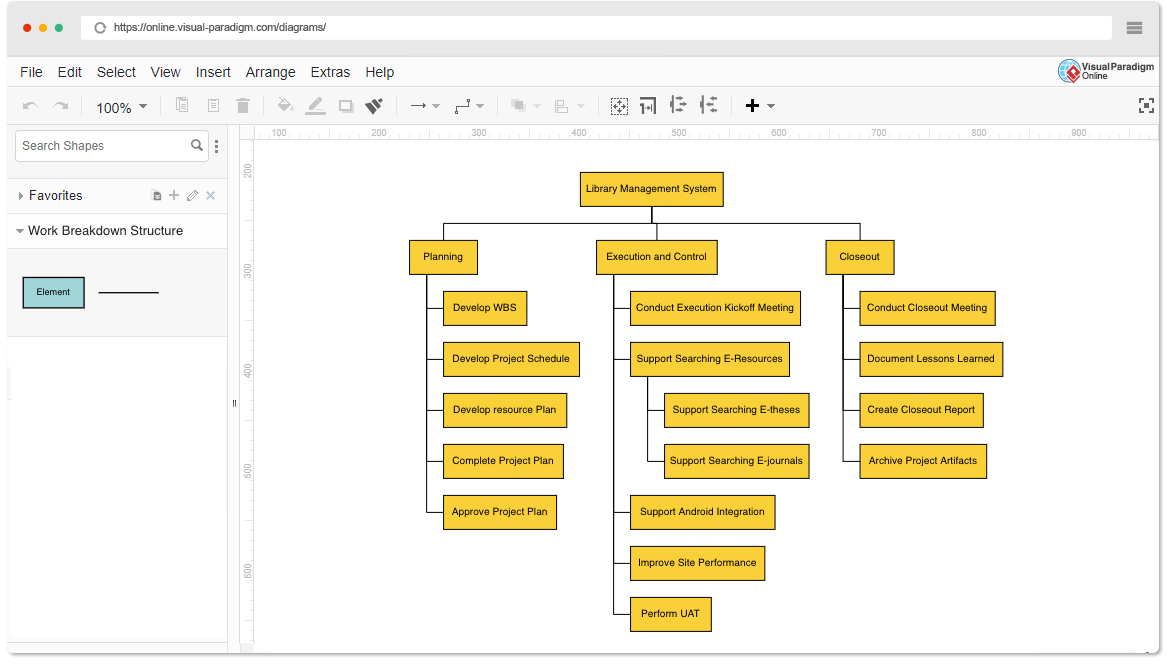Click the undo arrow icon
Image resolution: width=1170 pixels, height=665 pixels.
tap(31, 106)
